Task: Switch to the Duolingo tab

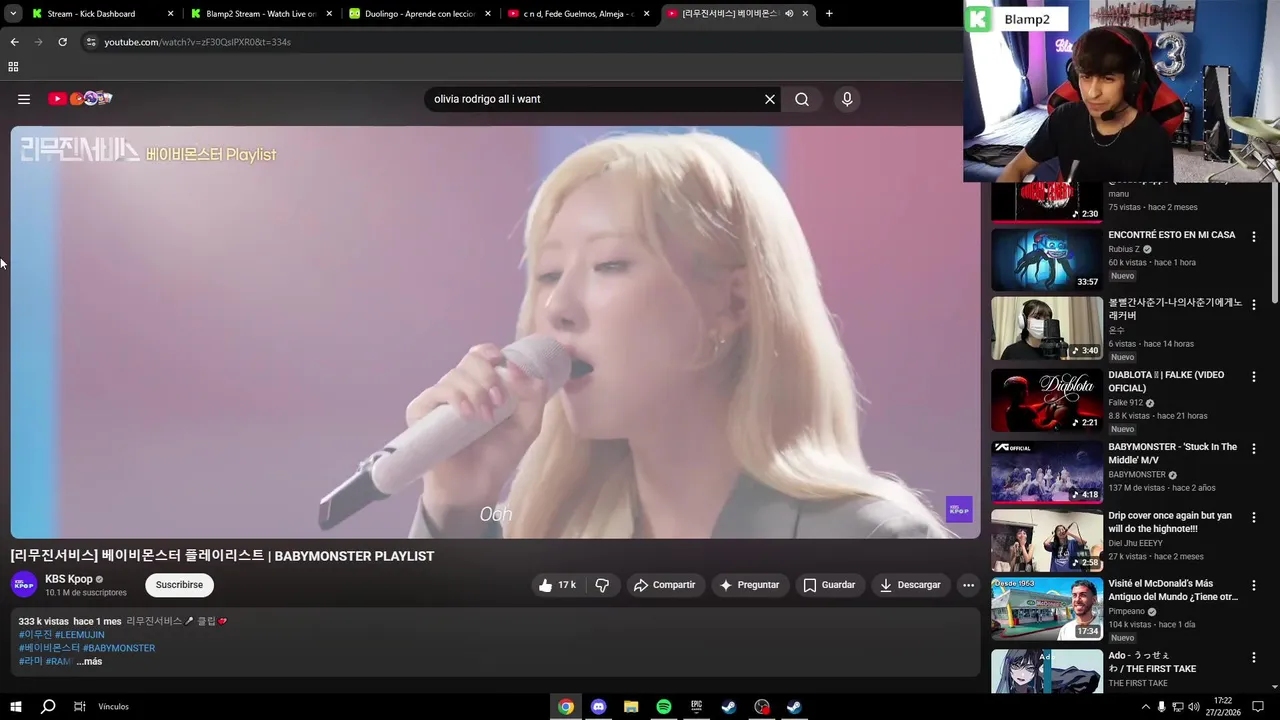Action: [420, 14]
